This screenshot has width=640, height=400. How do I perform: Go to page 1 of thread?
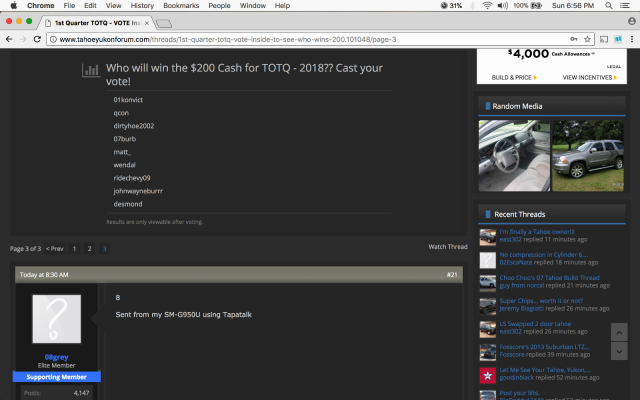pyautogui.click(x=74, y=249)
